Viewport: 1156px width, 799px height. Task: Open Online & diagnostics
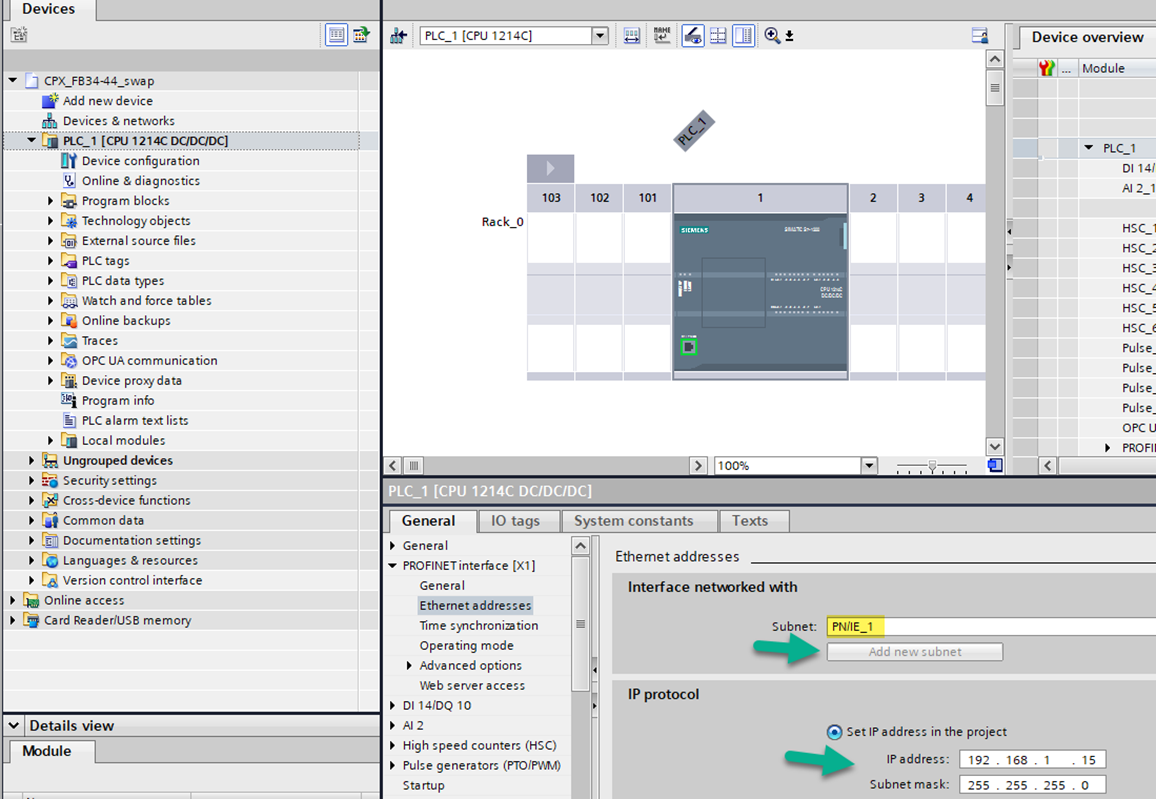pyautogui.click(x=140, y=181)
